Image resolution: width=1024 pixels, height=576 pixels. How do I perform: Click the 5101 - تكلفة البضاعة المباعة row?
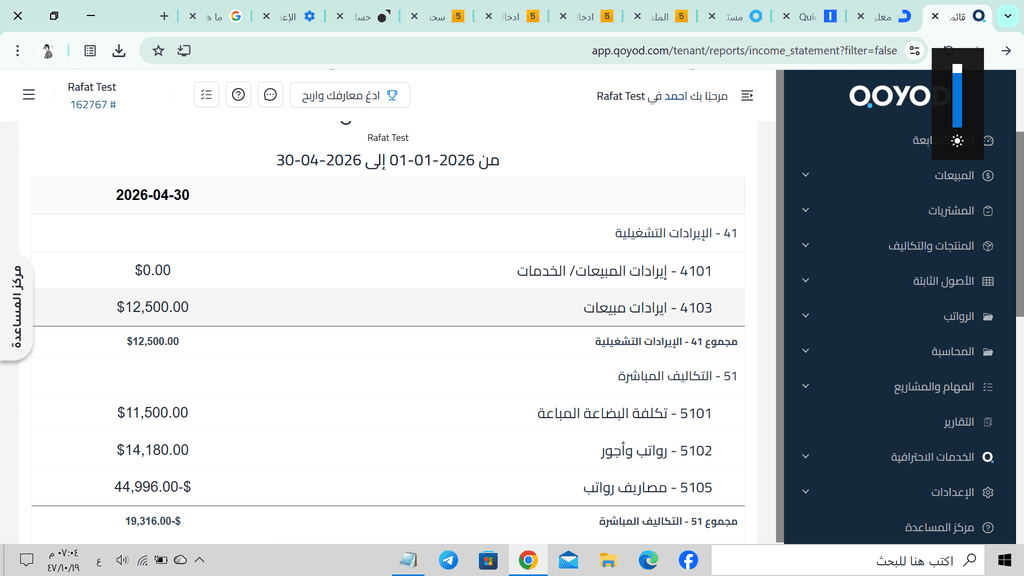[388, 413]
